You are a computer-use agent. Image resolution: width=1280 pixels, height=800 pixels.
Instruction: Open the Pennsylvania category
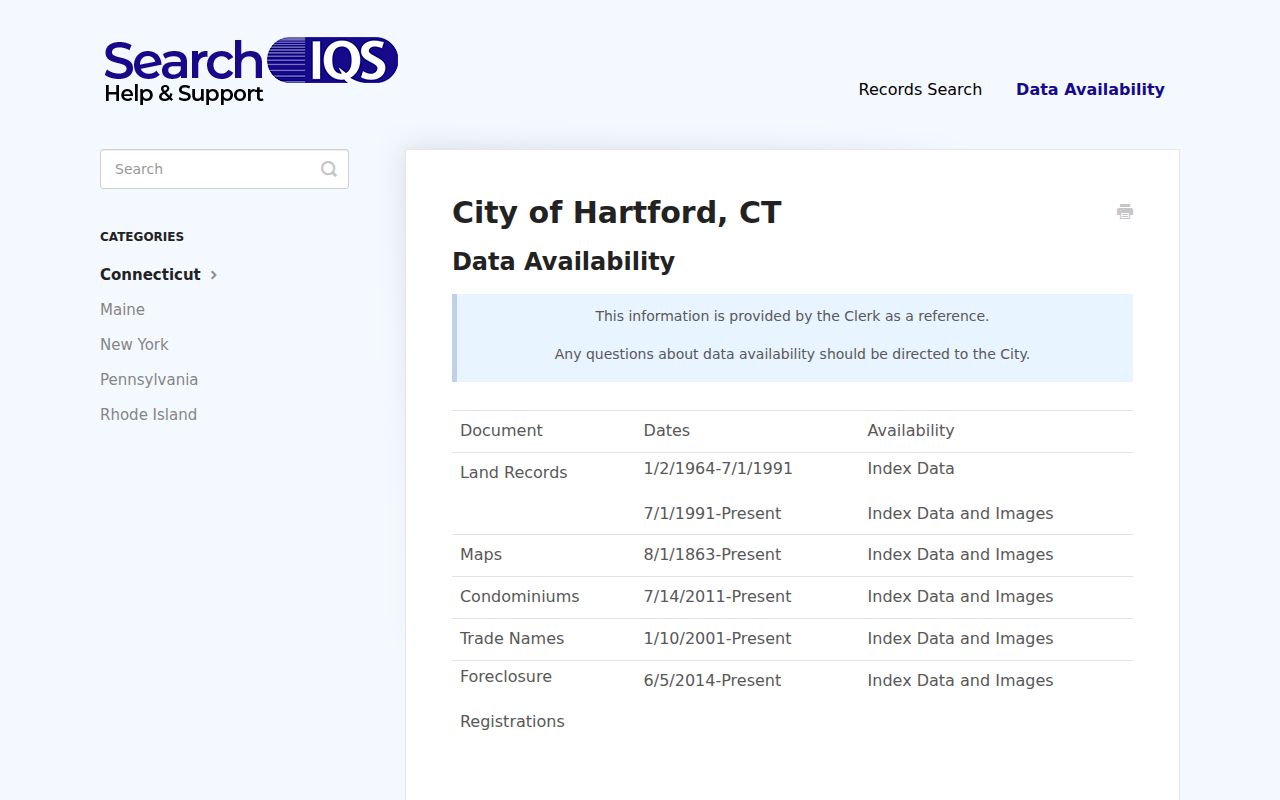[149, 379]
